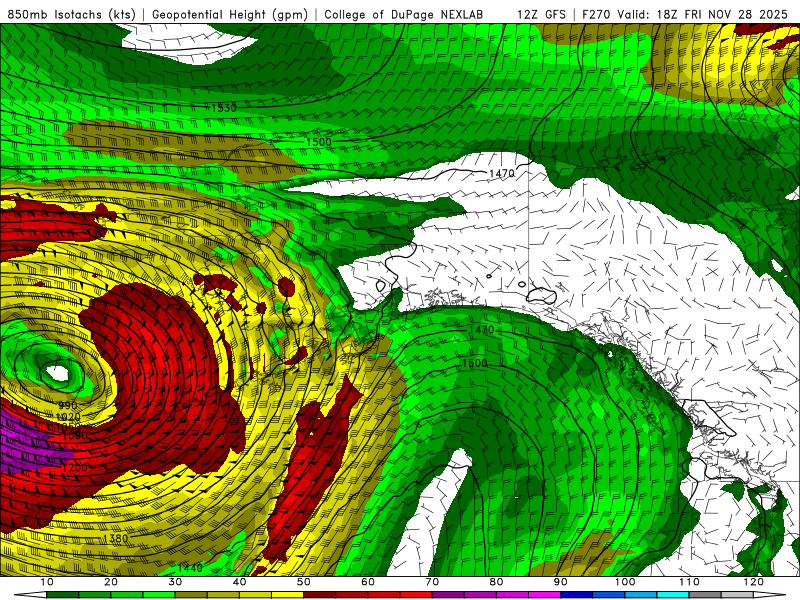
Task: Click the 990 contour label near the low
Action: 67,406
